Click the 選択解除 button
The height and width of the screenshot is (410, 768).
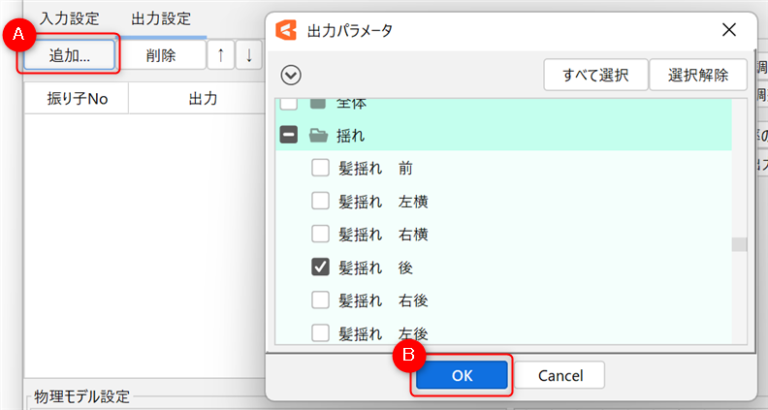pos(698,74)
